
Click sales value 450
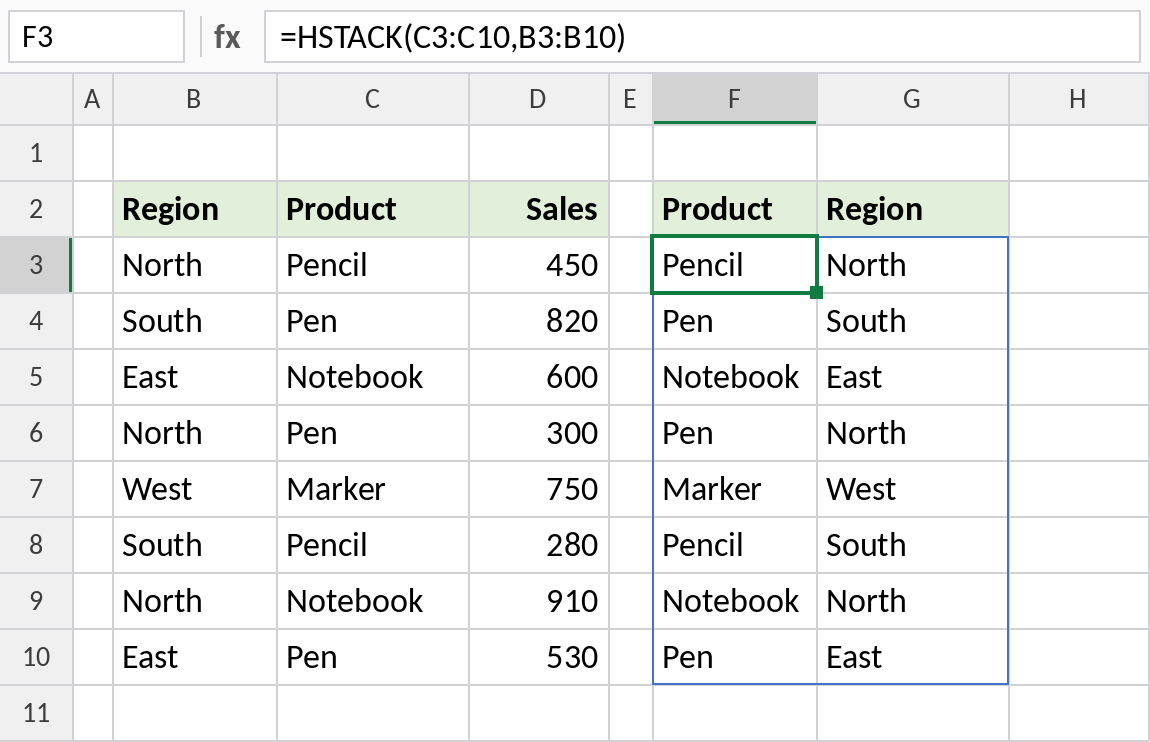click(x=538, y=265)
